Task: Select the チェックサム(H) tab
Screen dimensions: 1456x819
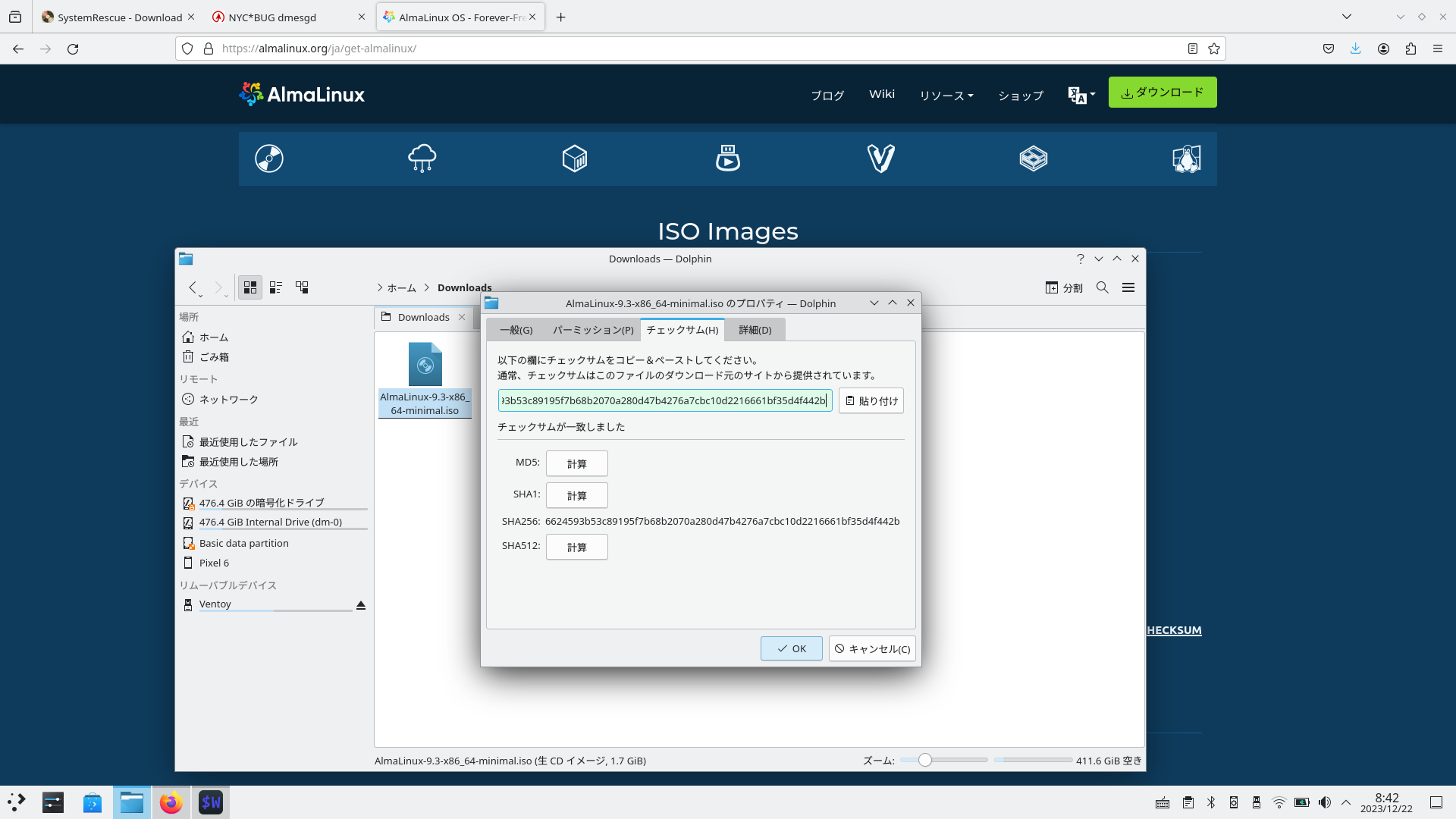Action: click(x=682, y=330)
